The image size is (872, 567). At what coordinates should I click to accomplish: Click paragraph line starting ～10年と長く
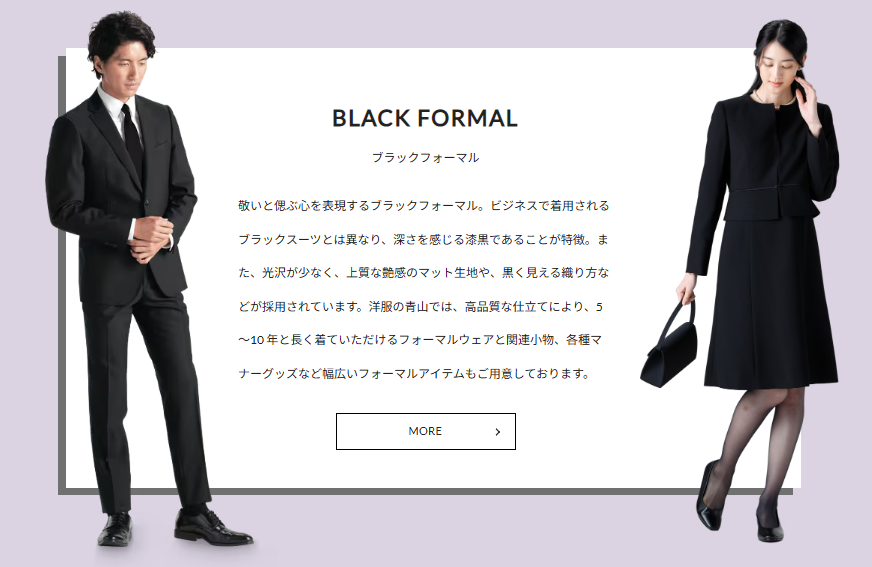click(420, 340)
